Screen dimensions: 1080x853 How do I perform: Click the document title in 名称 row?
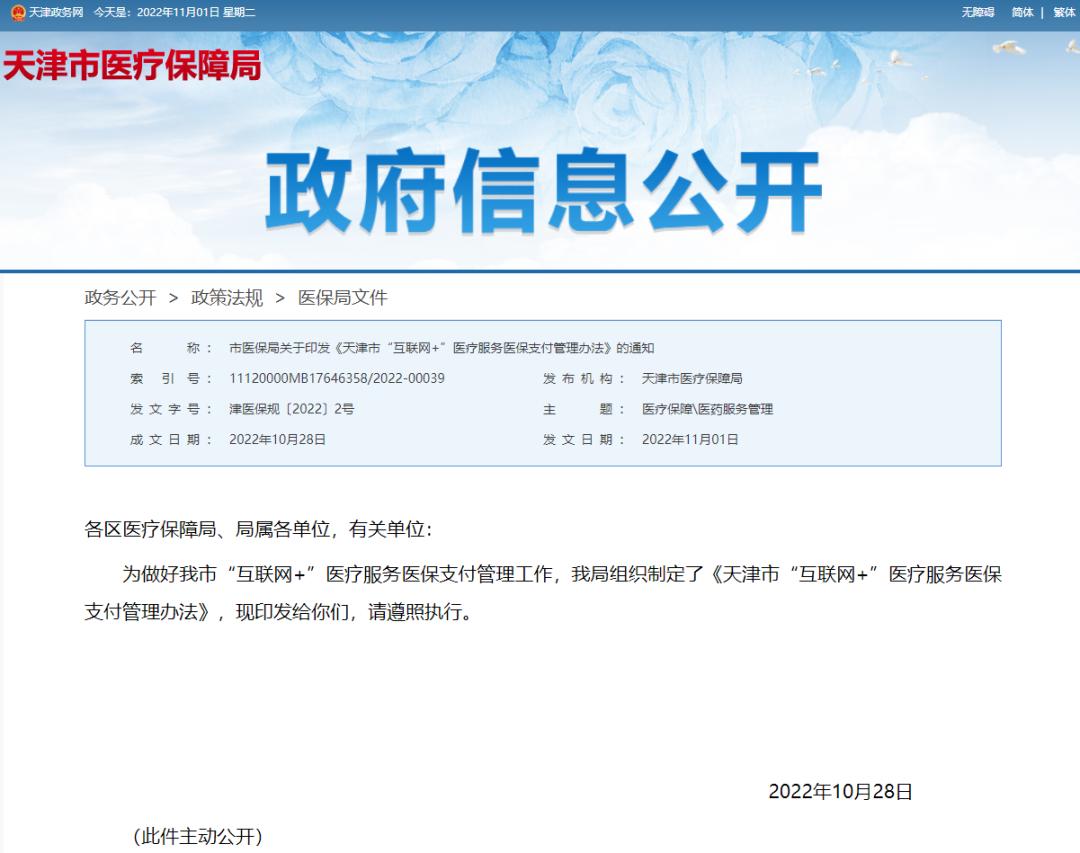pos(441,348)
